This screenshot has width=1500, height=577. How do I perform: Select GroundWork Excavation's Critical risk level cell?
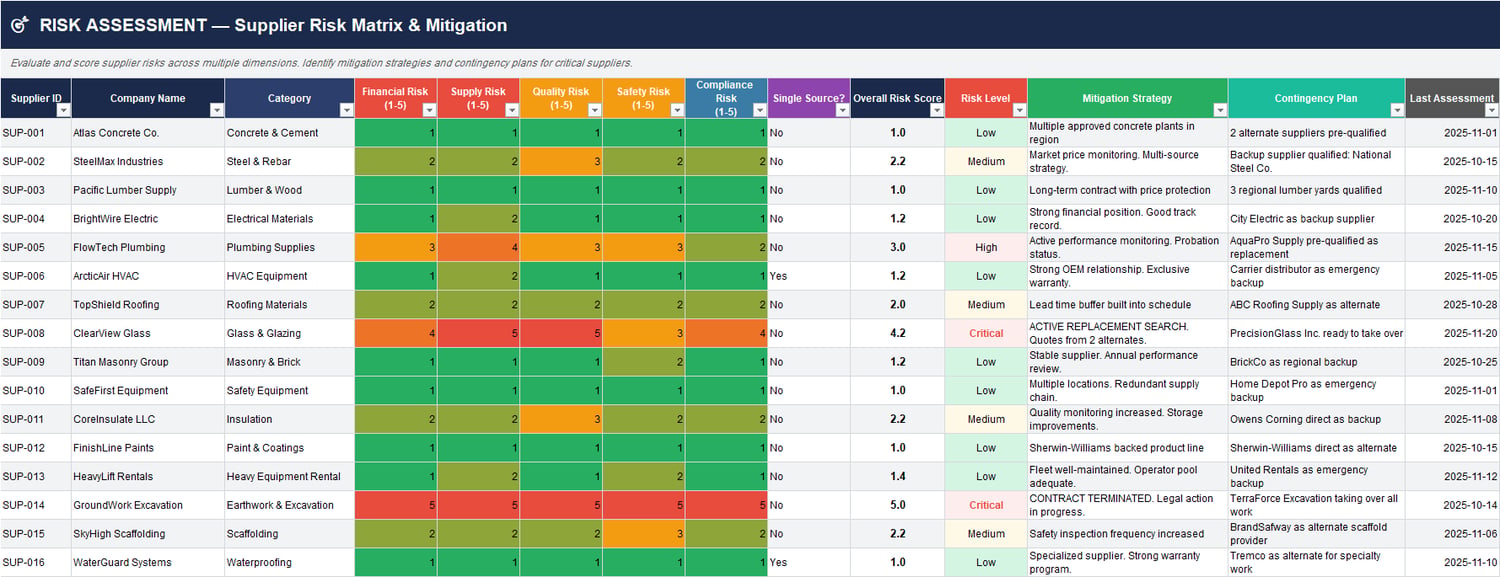pyautogui.click(x=986, y=505)
